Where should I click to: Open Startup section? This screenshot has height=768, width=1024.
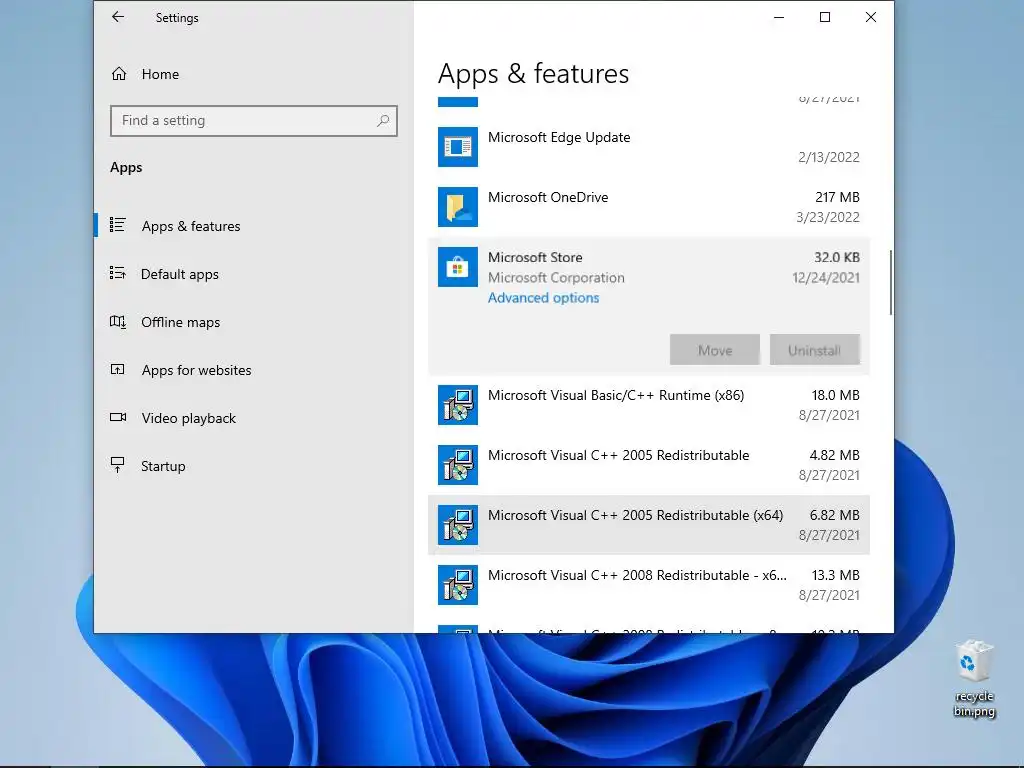[163, 466]
